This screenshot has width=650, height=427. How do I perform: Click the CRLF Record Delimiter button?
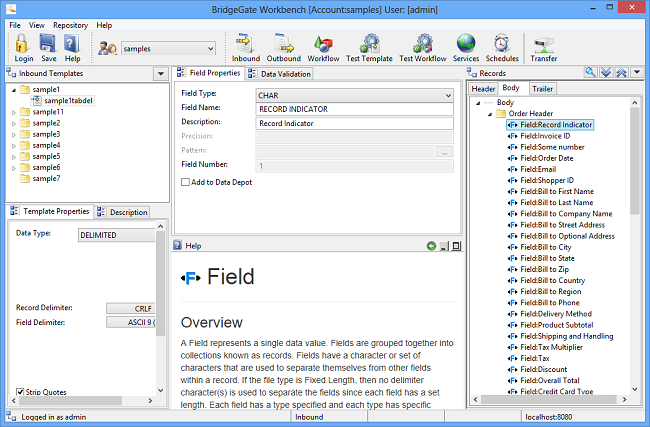click(131, 308)
